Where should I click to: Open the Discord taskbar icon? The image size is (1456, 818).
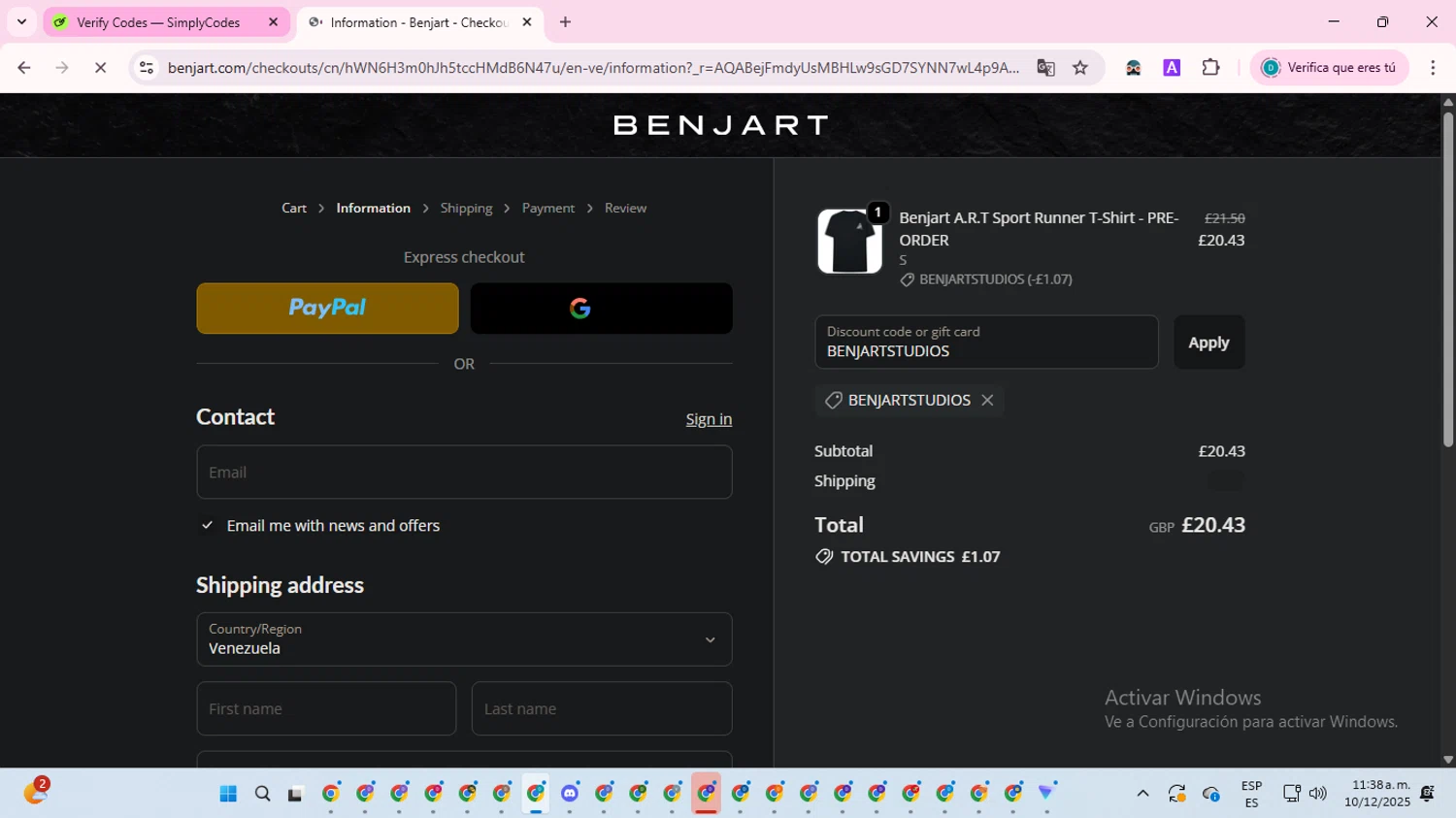pos(570,794)
